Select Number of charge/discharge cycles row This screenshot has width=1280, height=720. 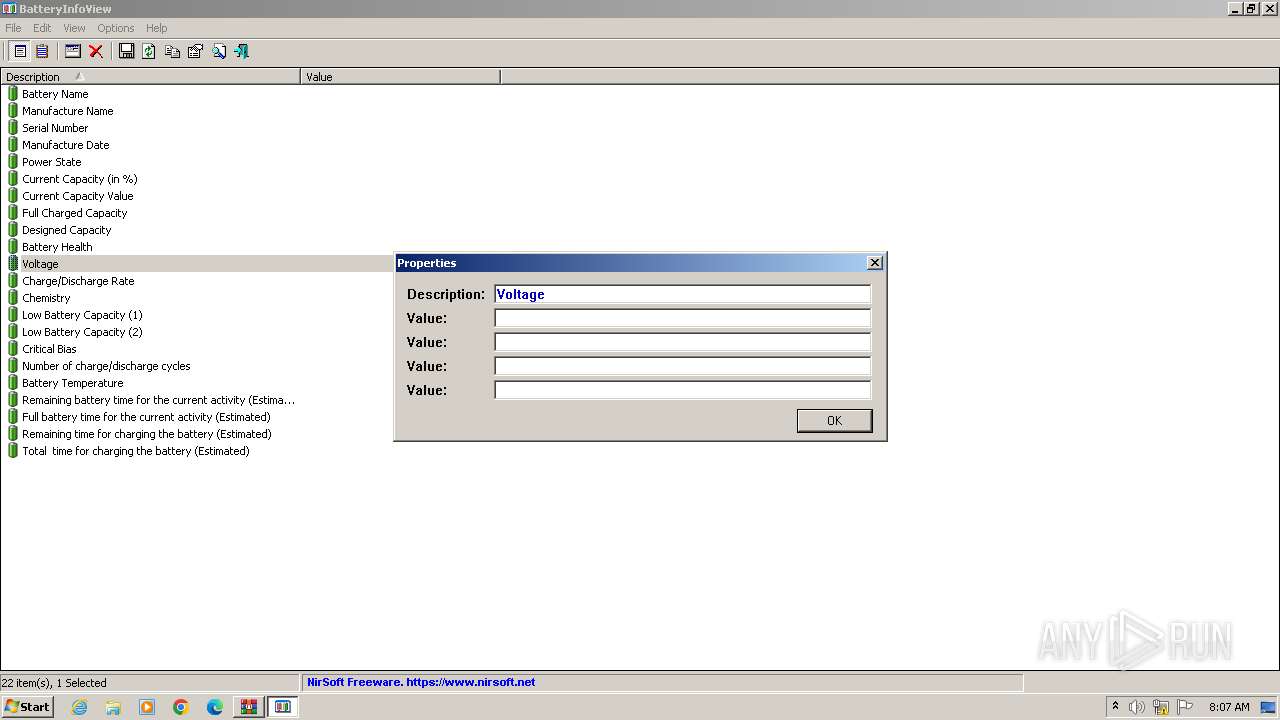pyautogui.click(x=106, y=366)
